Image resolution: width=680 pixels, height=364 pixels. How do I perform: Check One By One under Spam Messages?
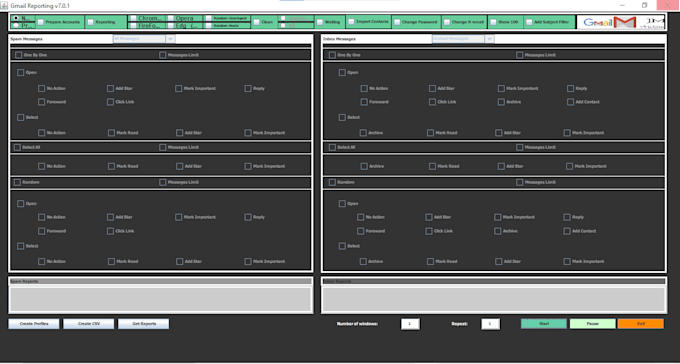click(19, 55)
